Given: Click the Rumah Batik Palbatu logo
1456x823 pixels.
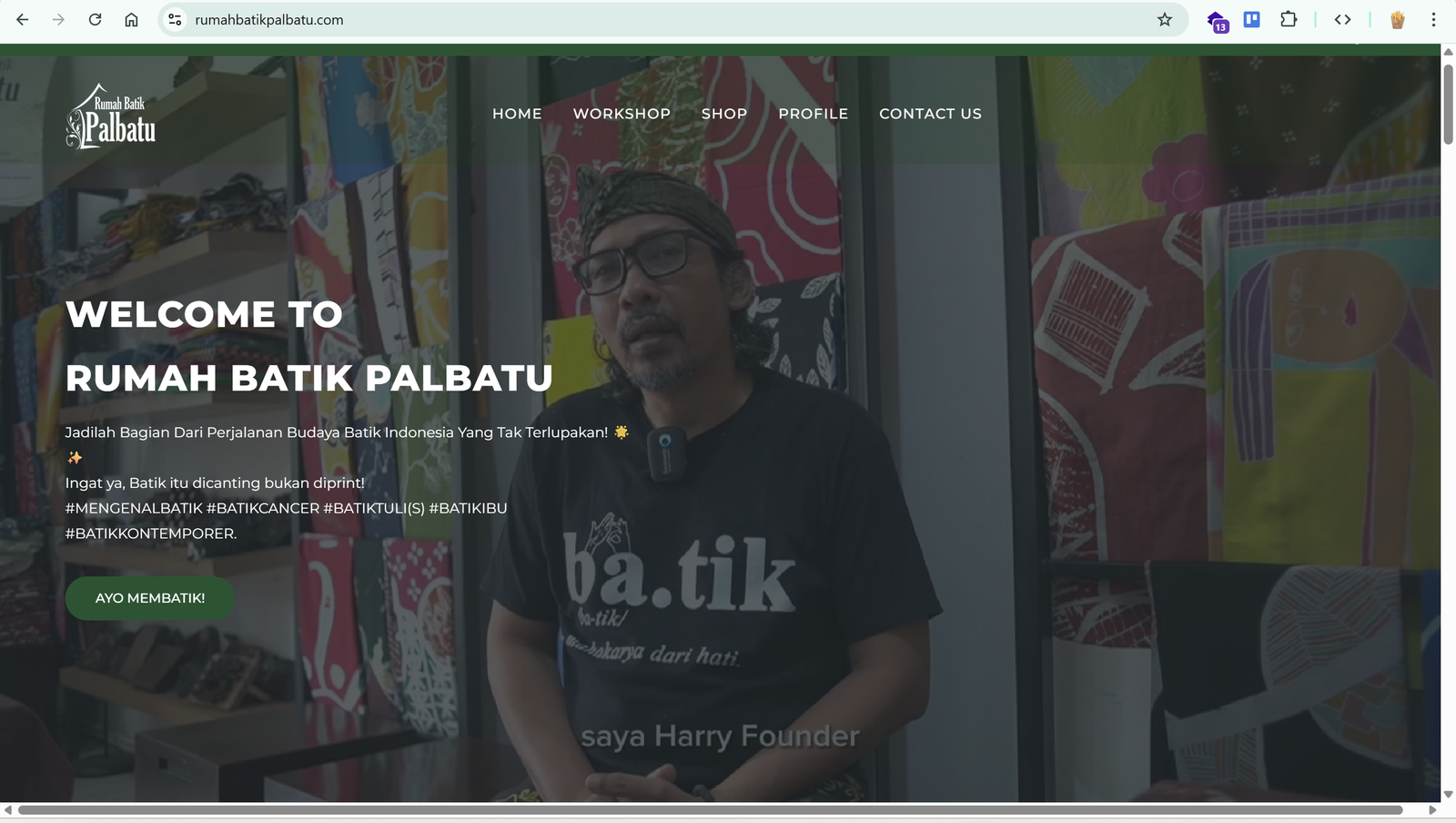Looking at the screenshot, I should pyautogui.click(x=110, y=116).
